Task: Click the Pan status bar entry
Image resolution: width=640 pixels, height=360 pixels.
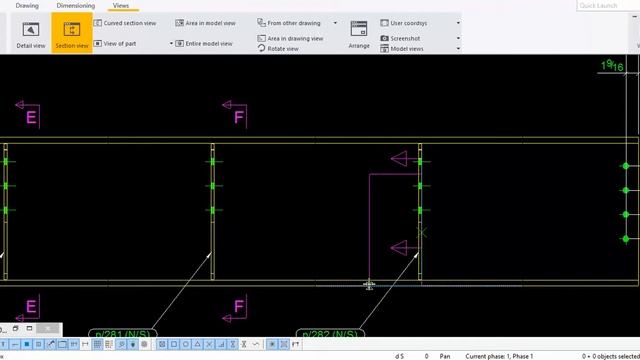Action: tap(445, 356)
